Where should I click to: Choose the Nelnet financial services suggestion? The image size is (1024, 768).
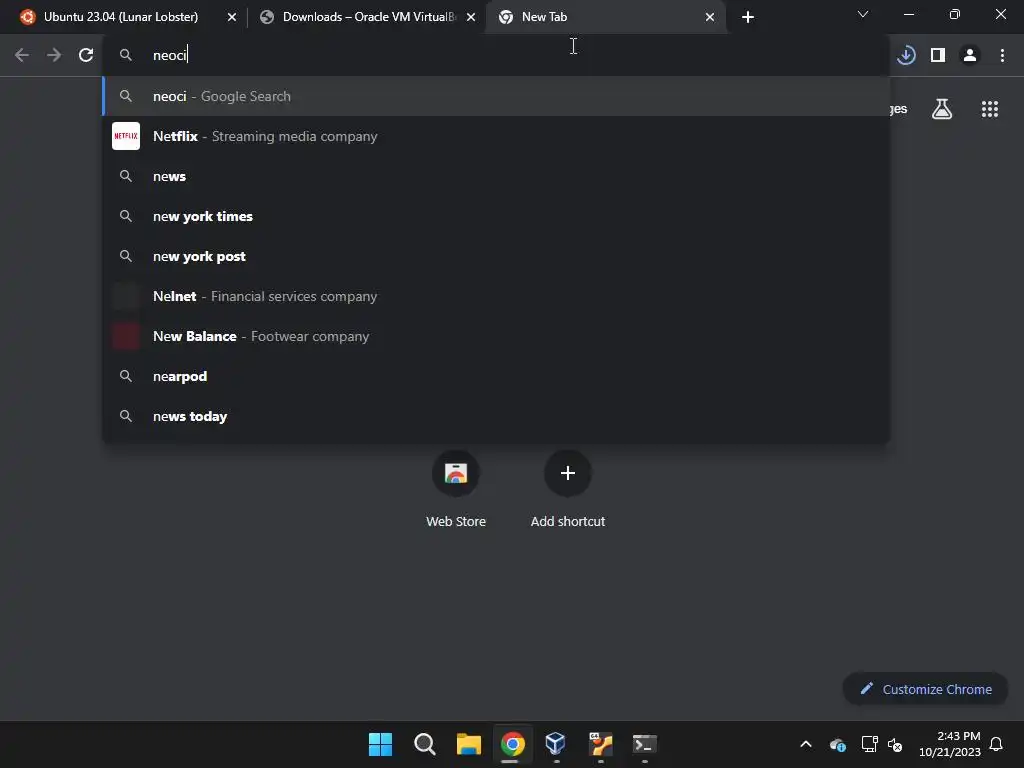496,296
